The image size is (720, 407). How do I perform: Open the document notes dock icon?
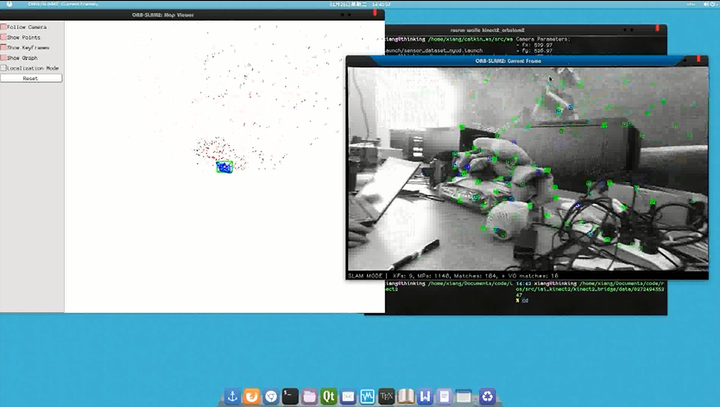[x=444, y=396]
